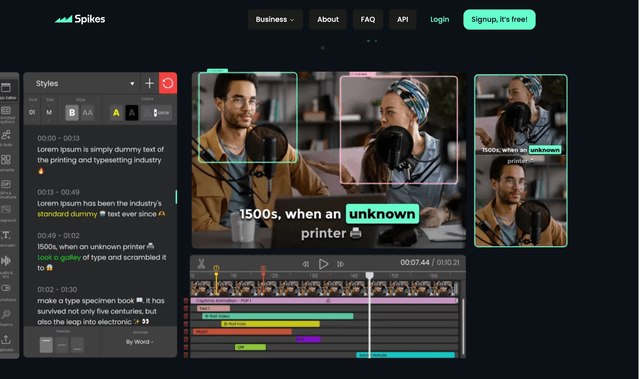Click the lock icon on the captions track
640x379 pixels.
328,301
